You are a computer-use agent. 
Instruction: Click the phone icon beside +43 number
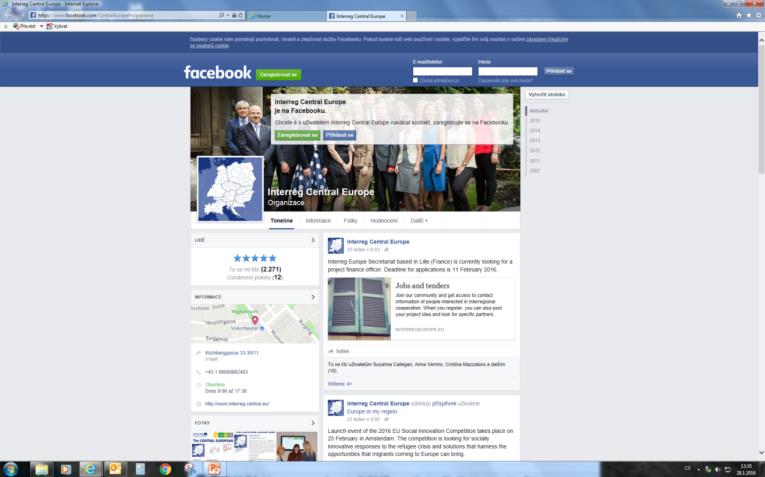199,372
